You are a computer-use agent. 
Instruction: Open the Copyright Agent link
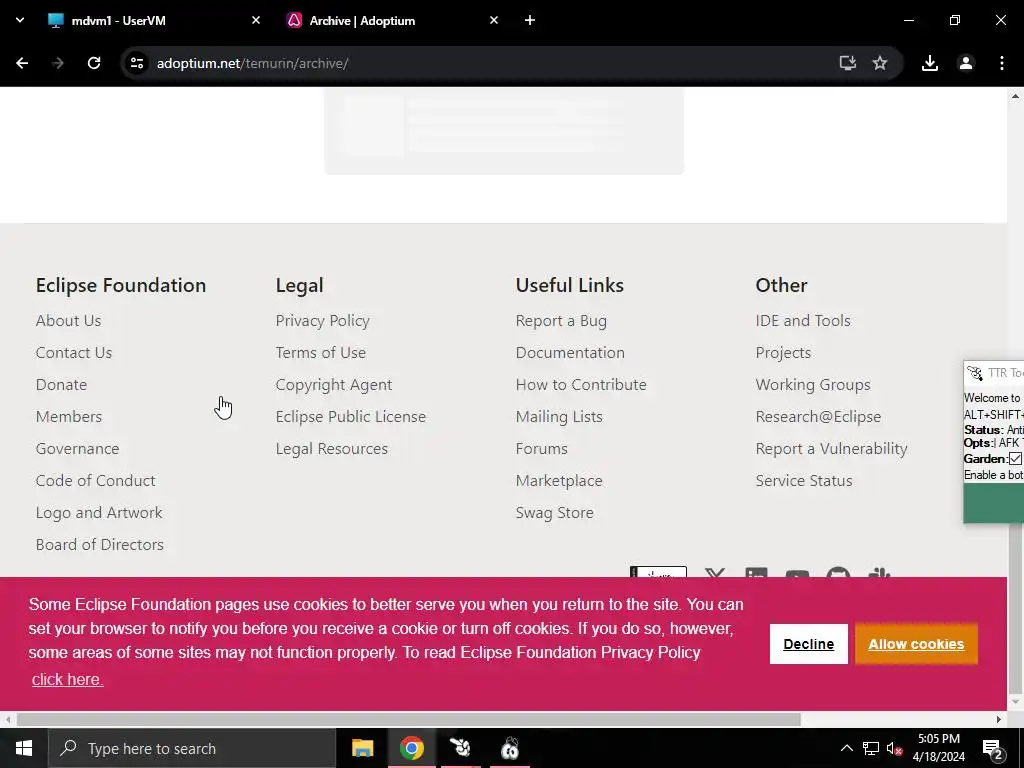point(334,385)
